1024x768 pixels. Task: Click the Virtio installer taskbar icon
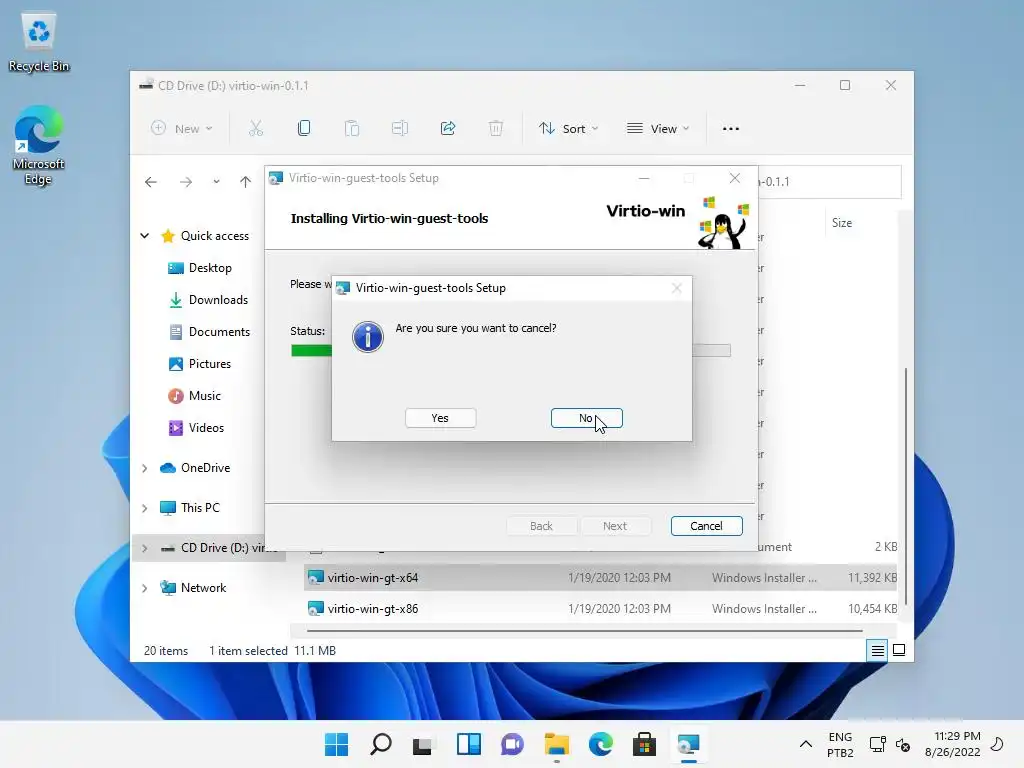pos(688,744)
